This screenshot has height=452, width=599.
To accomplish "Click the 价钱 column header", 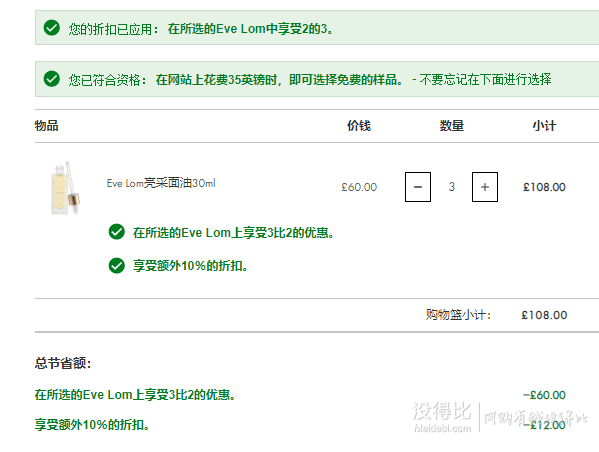I will point(359,125).
